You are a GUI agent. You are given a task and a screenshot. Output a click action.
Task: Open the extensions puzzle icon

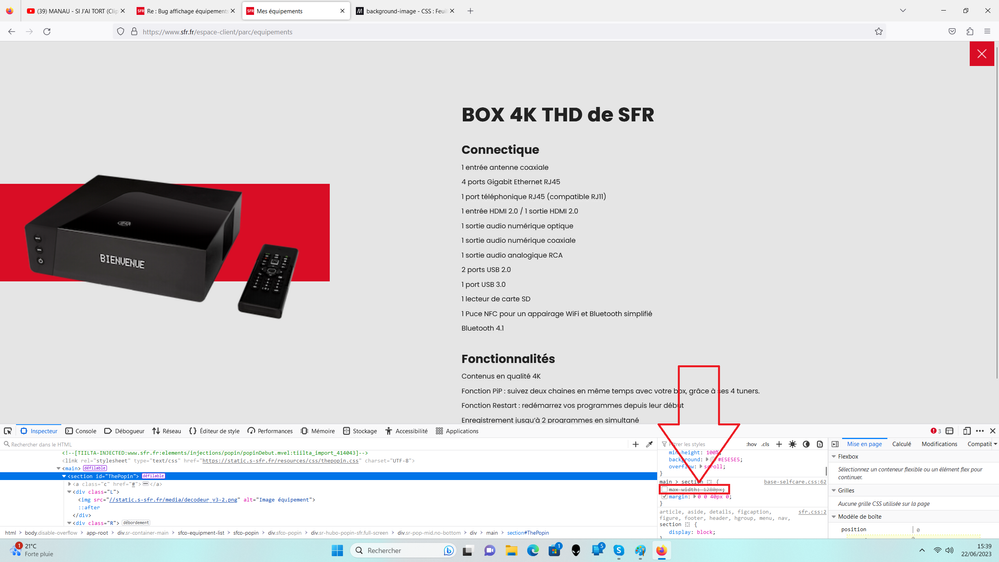(x=970, y=31)
